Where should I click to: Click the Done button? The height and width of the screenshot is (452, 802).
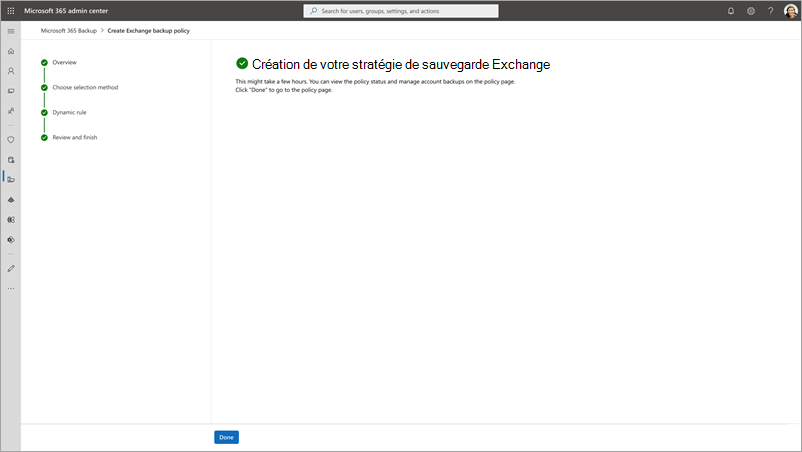point(227,437)
